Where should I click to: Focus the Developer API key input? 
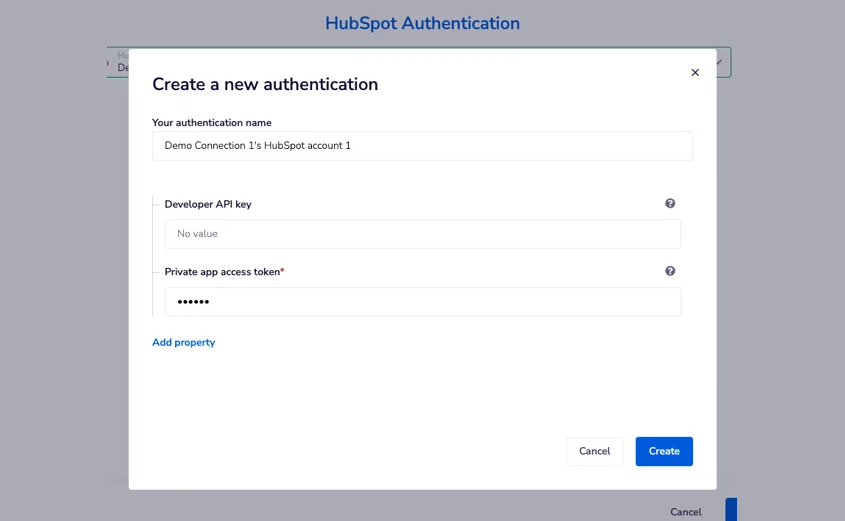[x=422, y=234]
